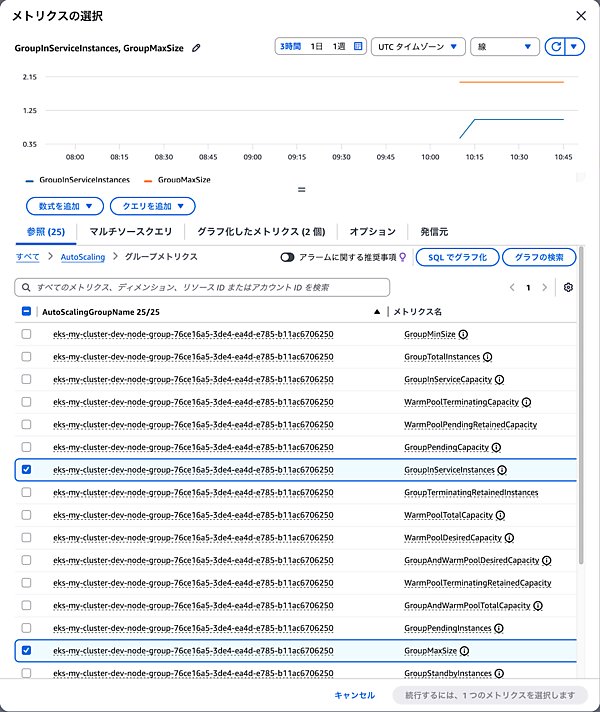The image size is (600, 712).
Task: Open the グラフ化したメトリクス (2 個) tab
Action: tap(261, 232)
